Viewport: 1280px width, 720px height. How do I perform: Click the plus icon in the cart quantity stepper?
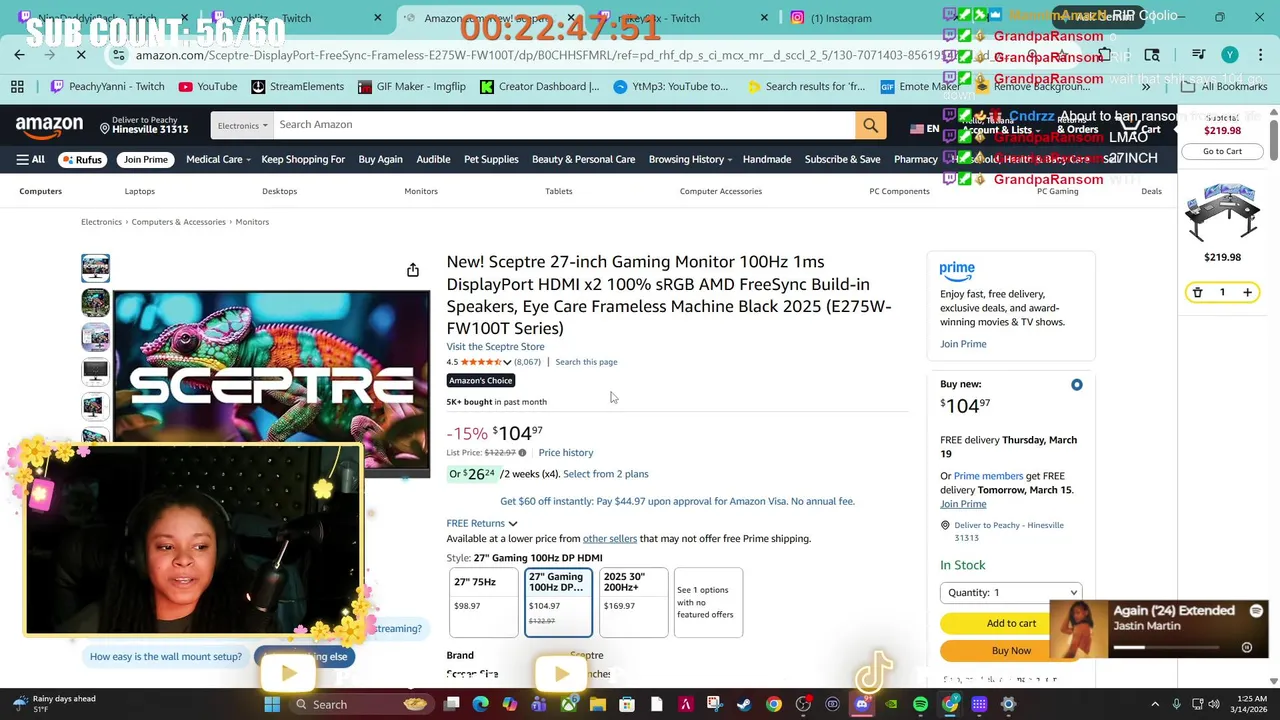tap(1247, 292)
